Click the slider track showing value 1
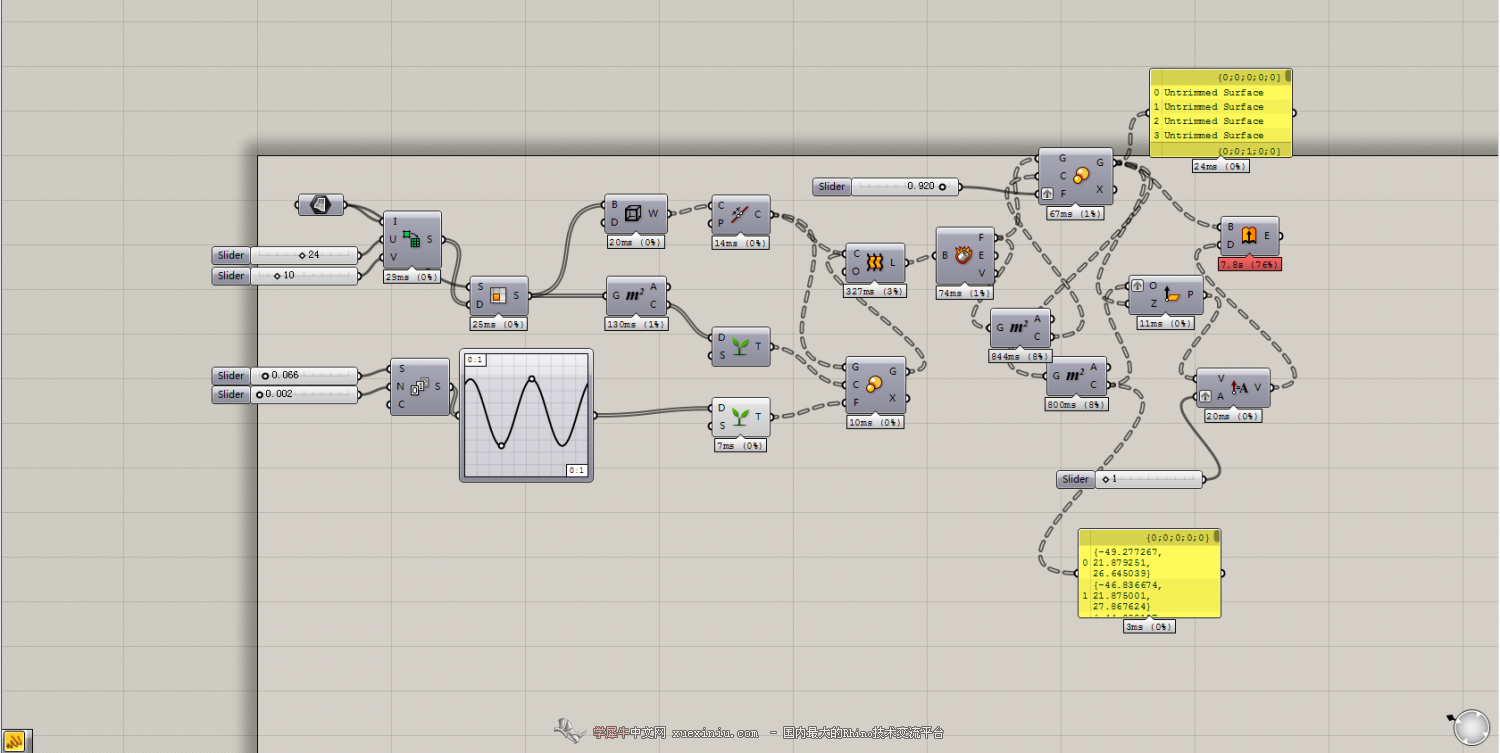 coord(1149,479)
